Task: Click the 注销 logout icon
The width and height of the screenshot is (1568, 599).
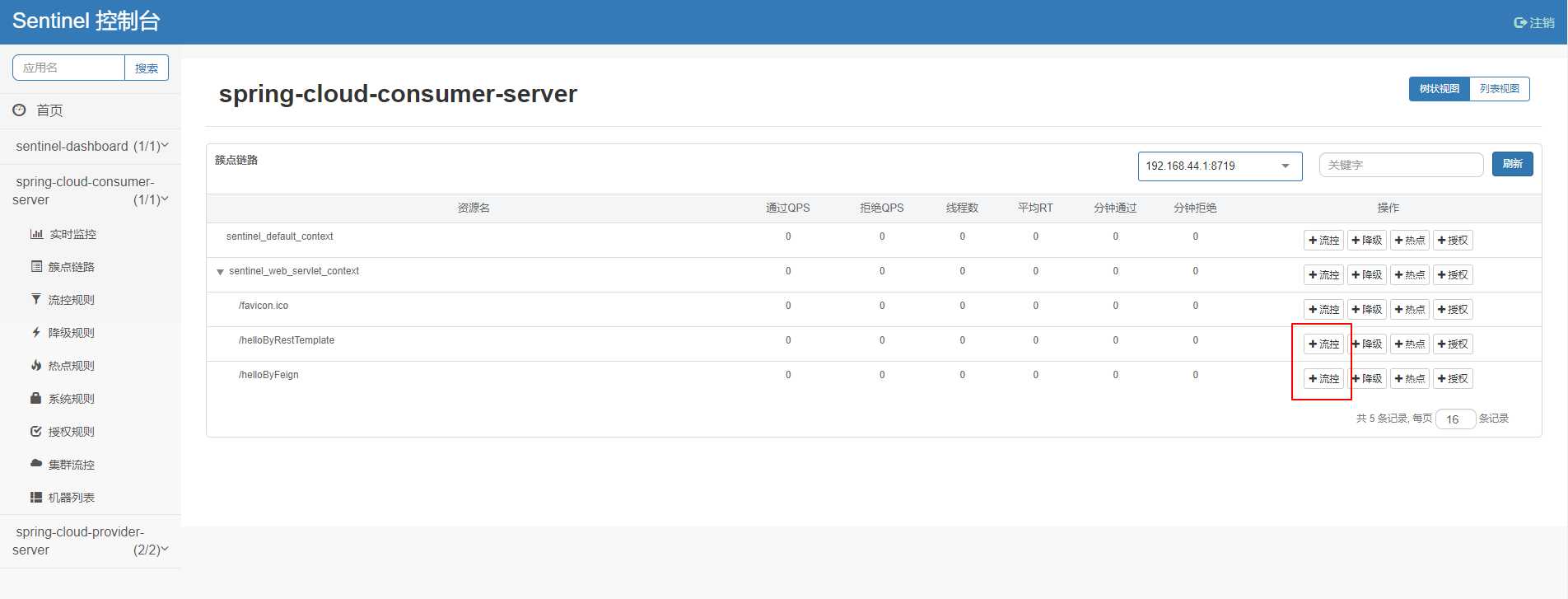Action: [x=1520, y=23]
